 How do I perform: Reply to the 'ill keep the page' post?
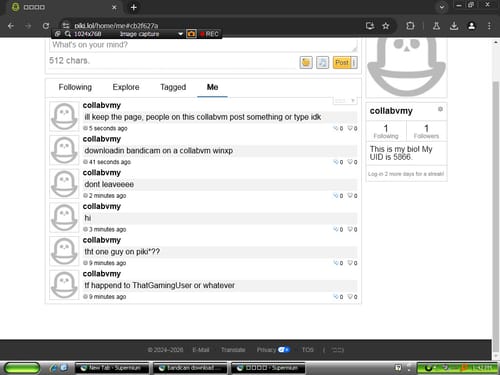click(338, 128)
